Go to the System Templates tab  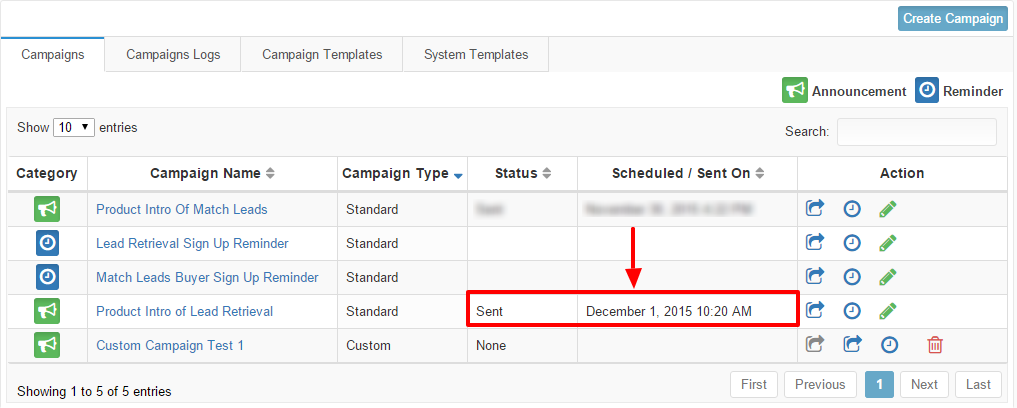476,55
